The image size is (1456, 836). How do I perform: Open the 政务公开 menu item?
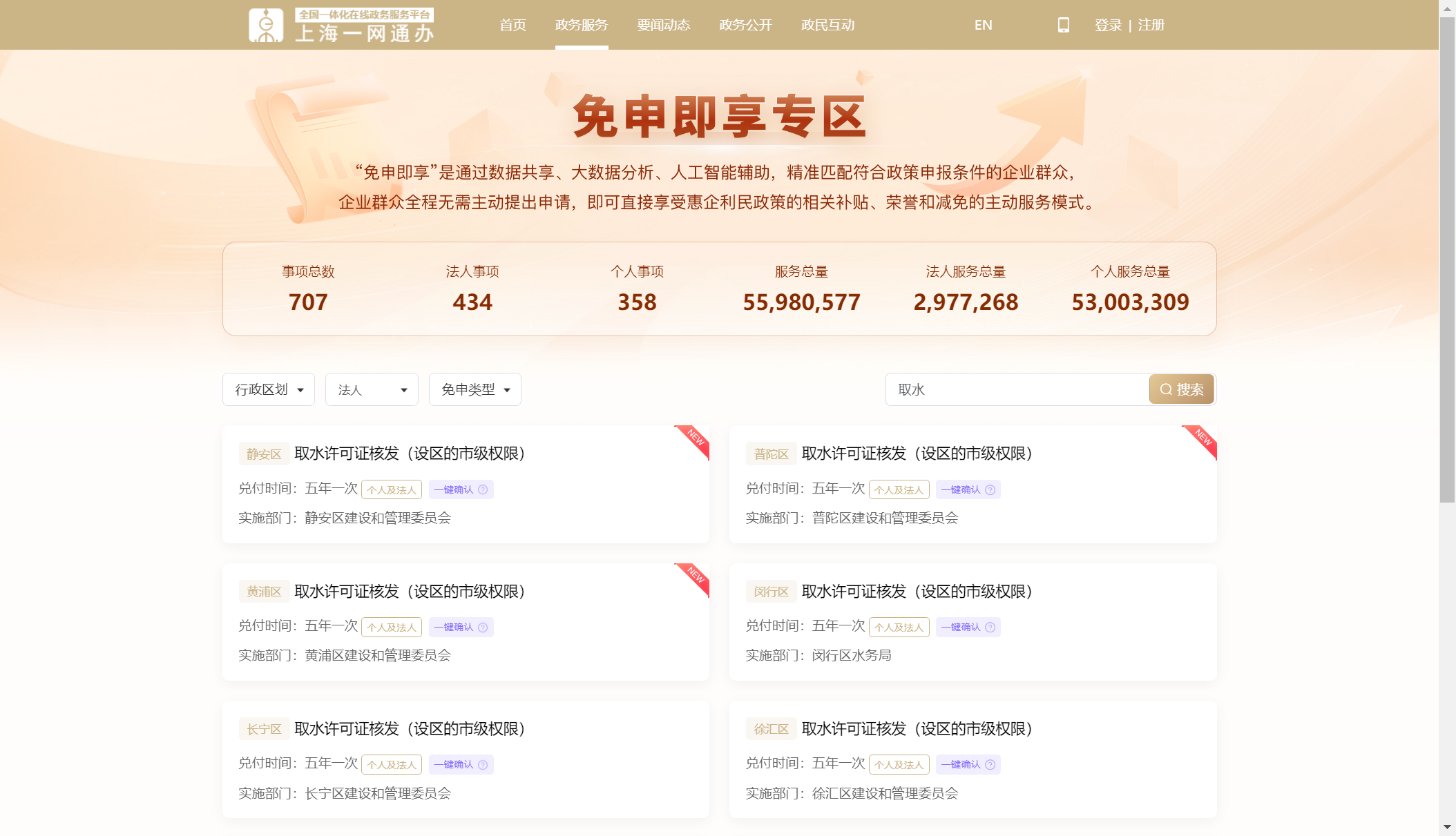click(x=745, y=25)
